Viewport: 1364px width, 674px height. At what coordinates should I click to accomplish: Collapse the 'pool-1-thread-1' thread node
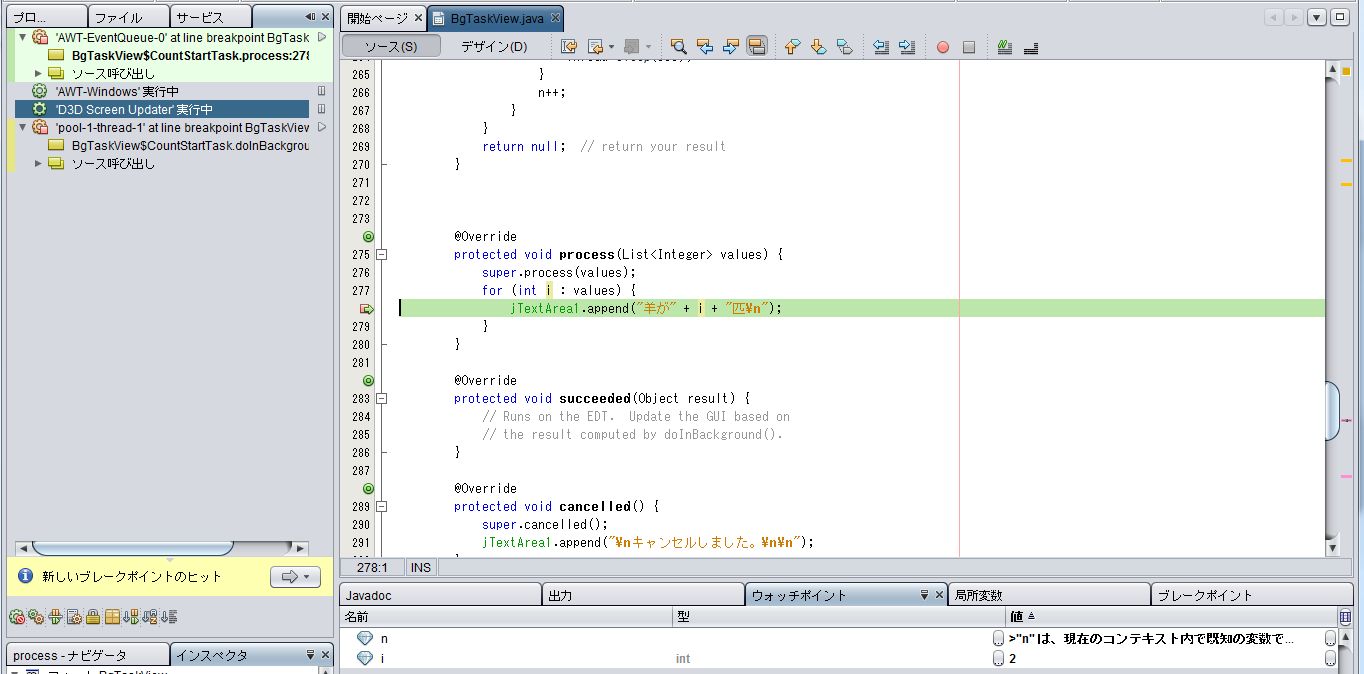tap(23, 127)
